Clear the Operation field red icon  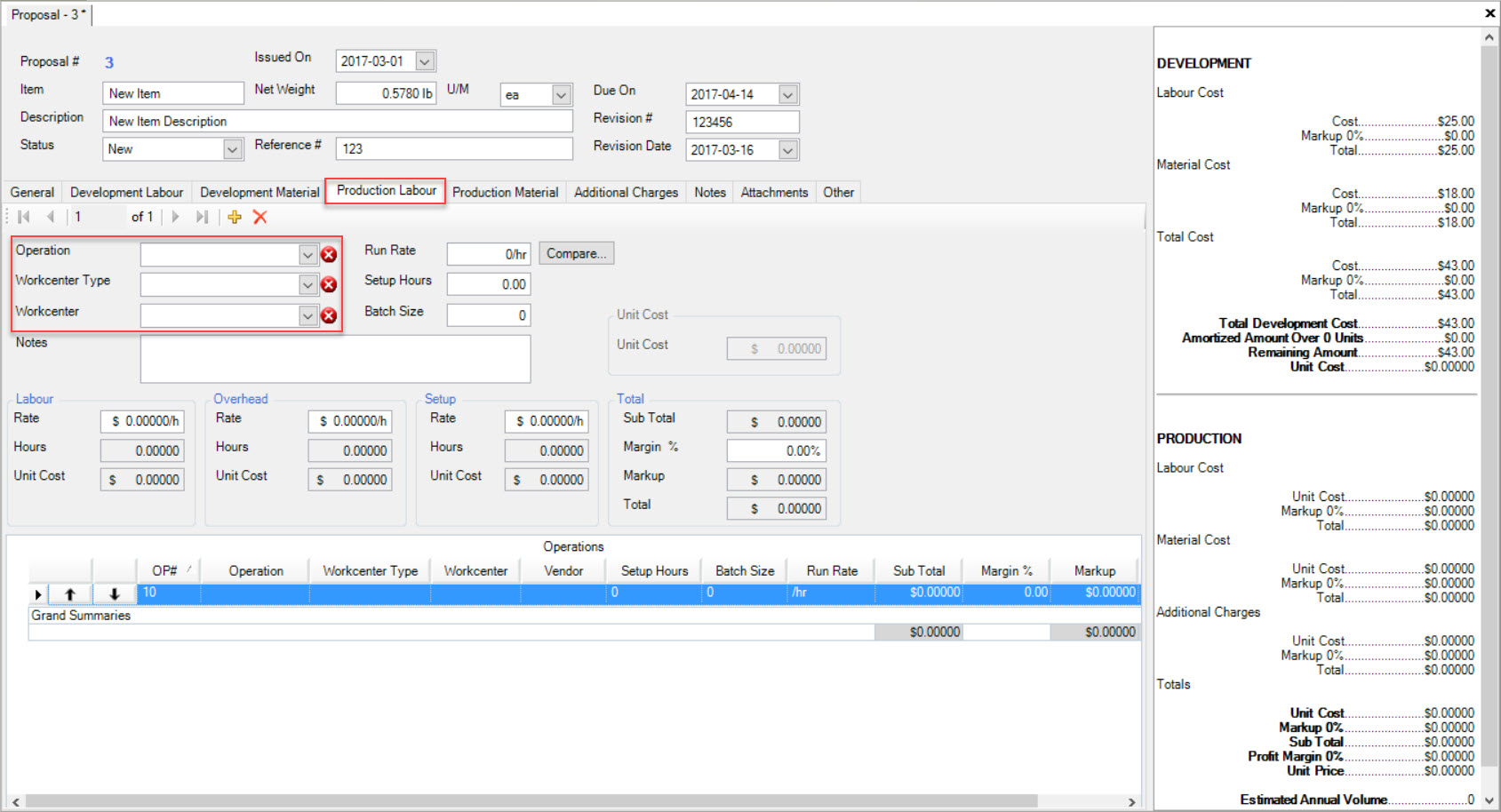click(x=329, y=255)
